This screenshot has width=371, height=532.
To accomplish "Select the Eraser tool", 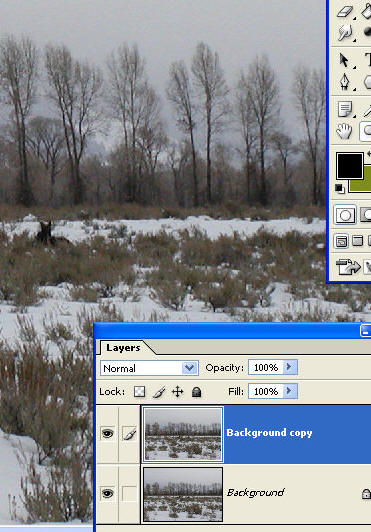I will coord(345,11).
